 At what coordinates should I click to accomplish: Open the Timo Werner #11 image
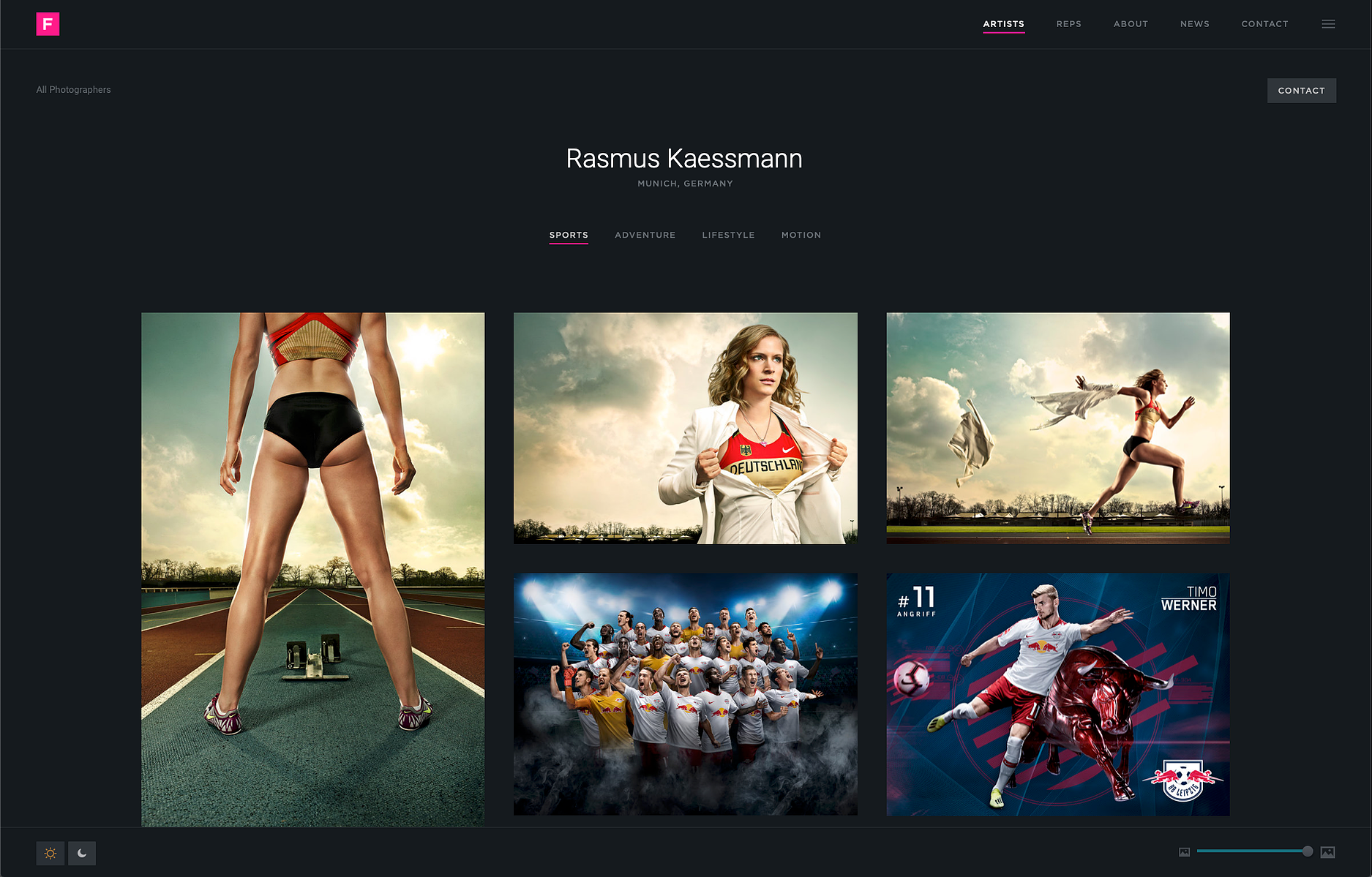[x=1058, y=694]
